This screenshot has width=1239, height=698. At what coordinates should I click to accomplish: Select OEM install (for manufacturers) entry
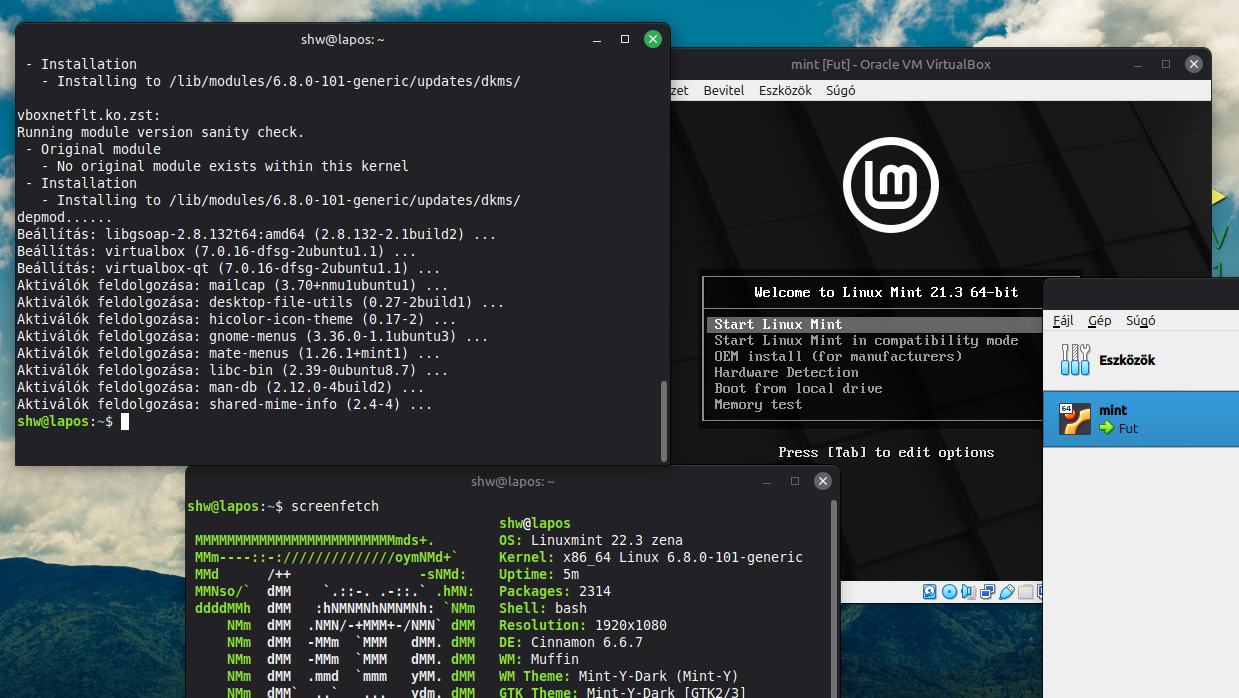coord(838,356)
